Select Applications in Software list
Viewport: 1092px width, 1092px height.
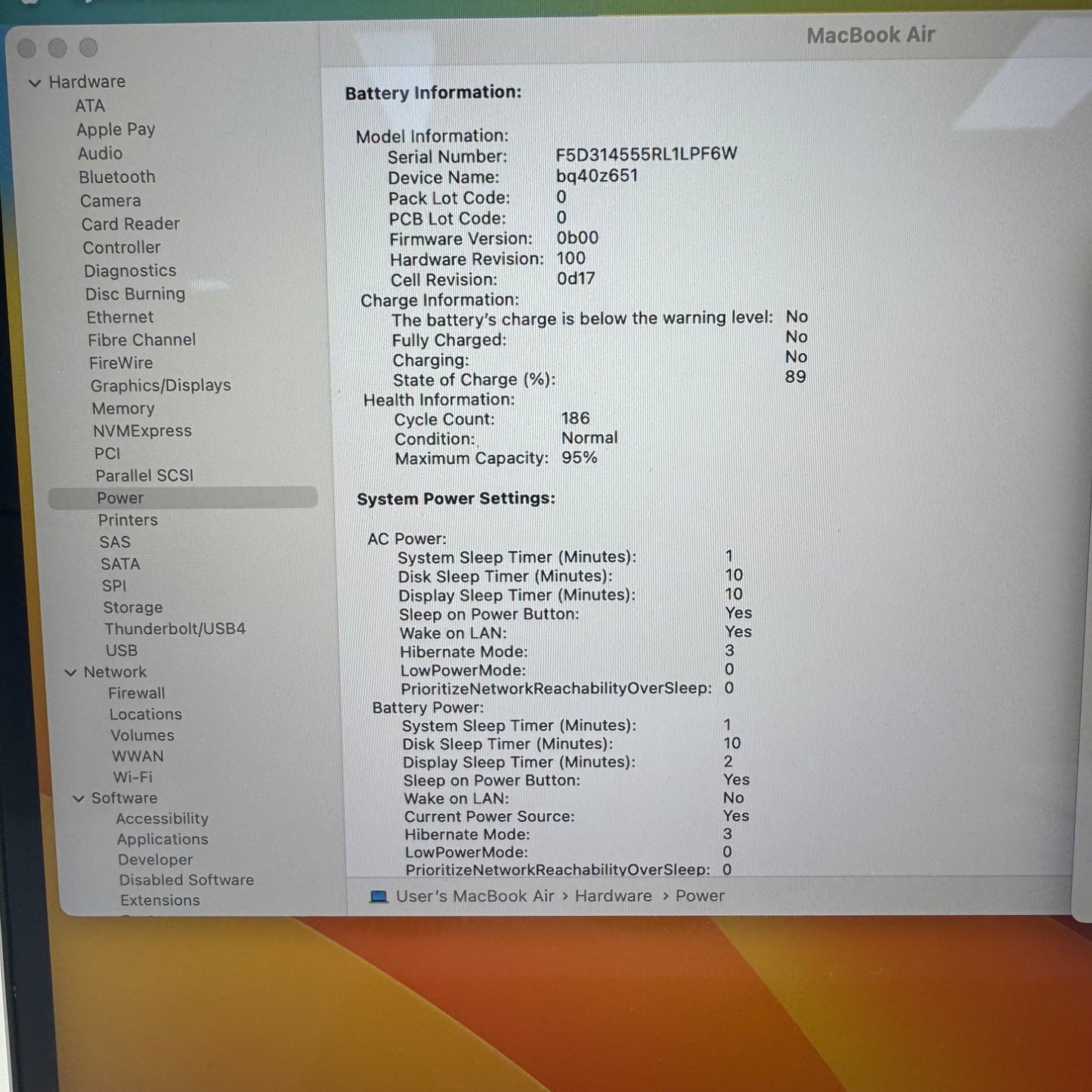coord(162,839)
